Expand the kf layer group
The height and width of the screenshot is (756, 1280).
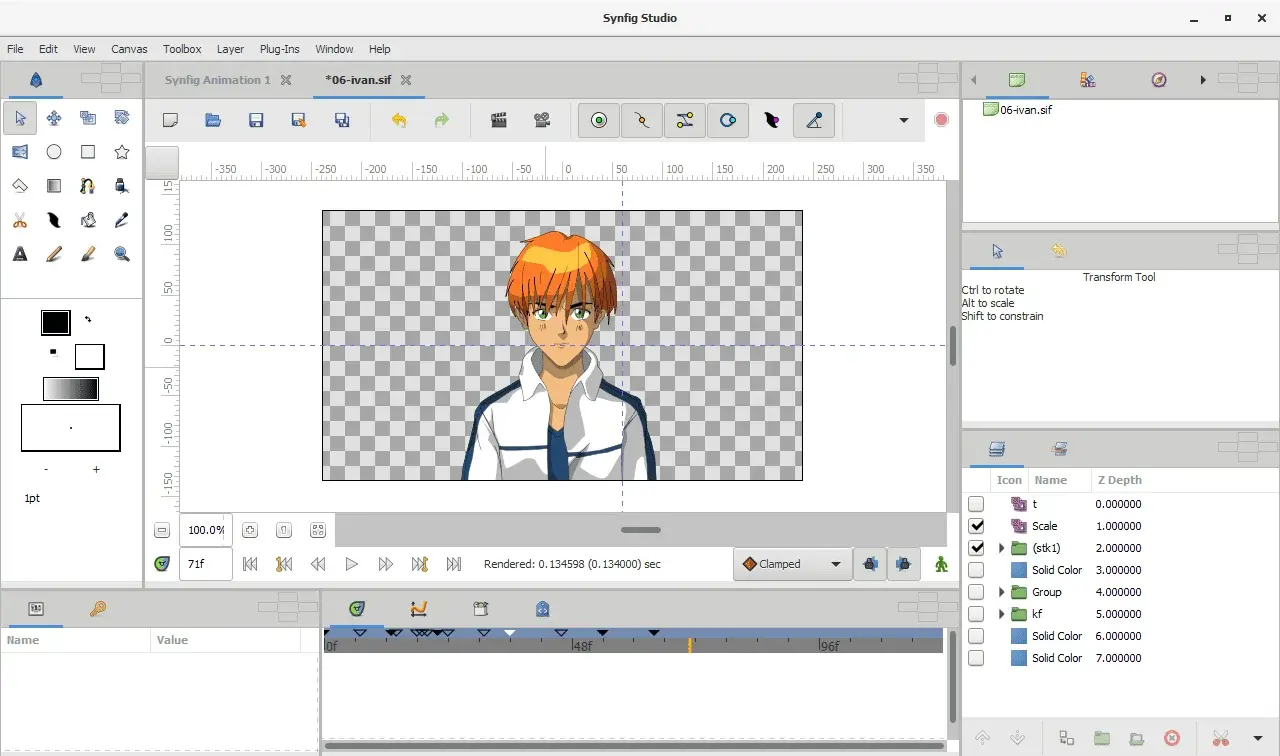coord(1001,614)
